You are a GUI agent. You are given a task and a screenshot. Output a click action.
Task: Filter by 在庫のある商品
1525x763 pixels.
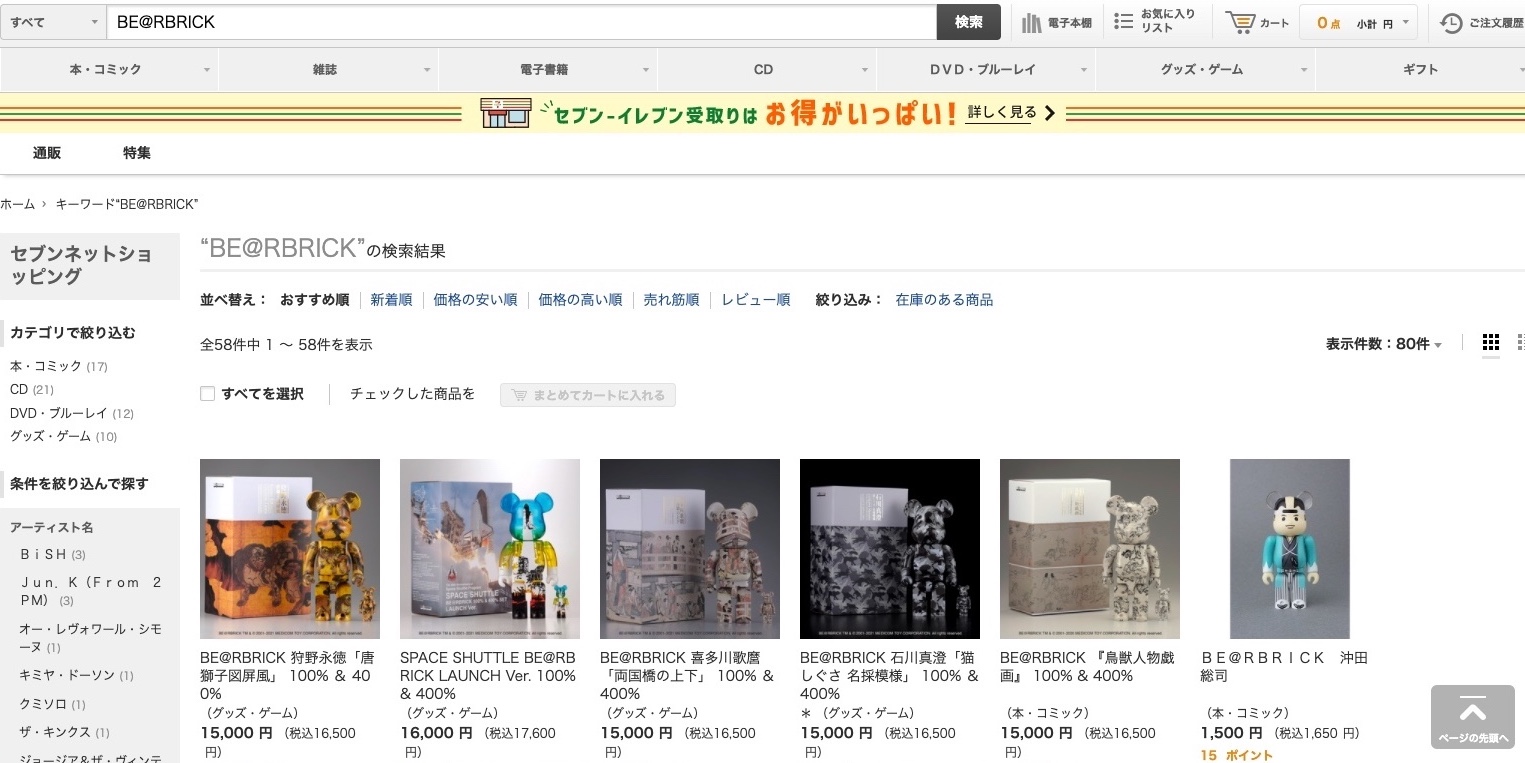point(944,300)
